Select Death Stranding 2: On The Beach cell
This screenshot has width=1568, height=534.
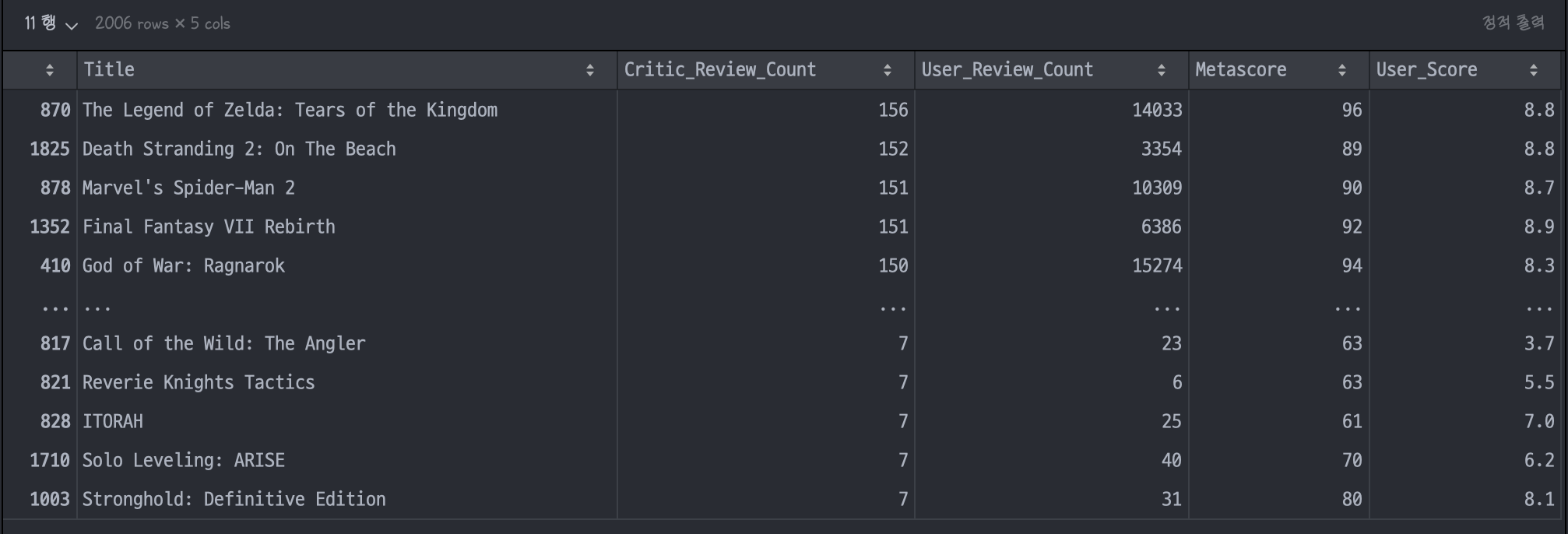point(346,149)
